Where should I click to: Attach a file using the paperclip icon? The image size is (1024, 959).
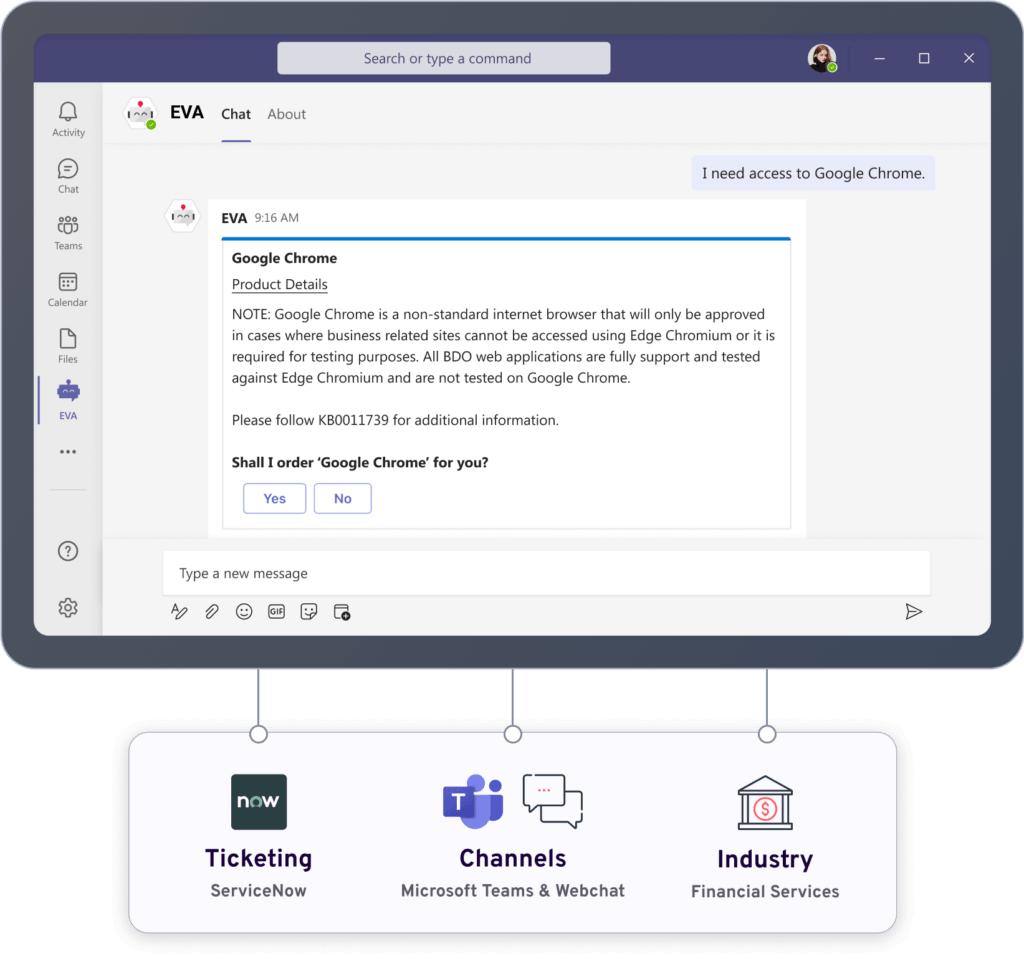[211, 611]
